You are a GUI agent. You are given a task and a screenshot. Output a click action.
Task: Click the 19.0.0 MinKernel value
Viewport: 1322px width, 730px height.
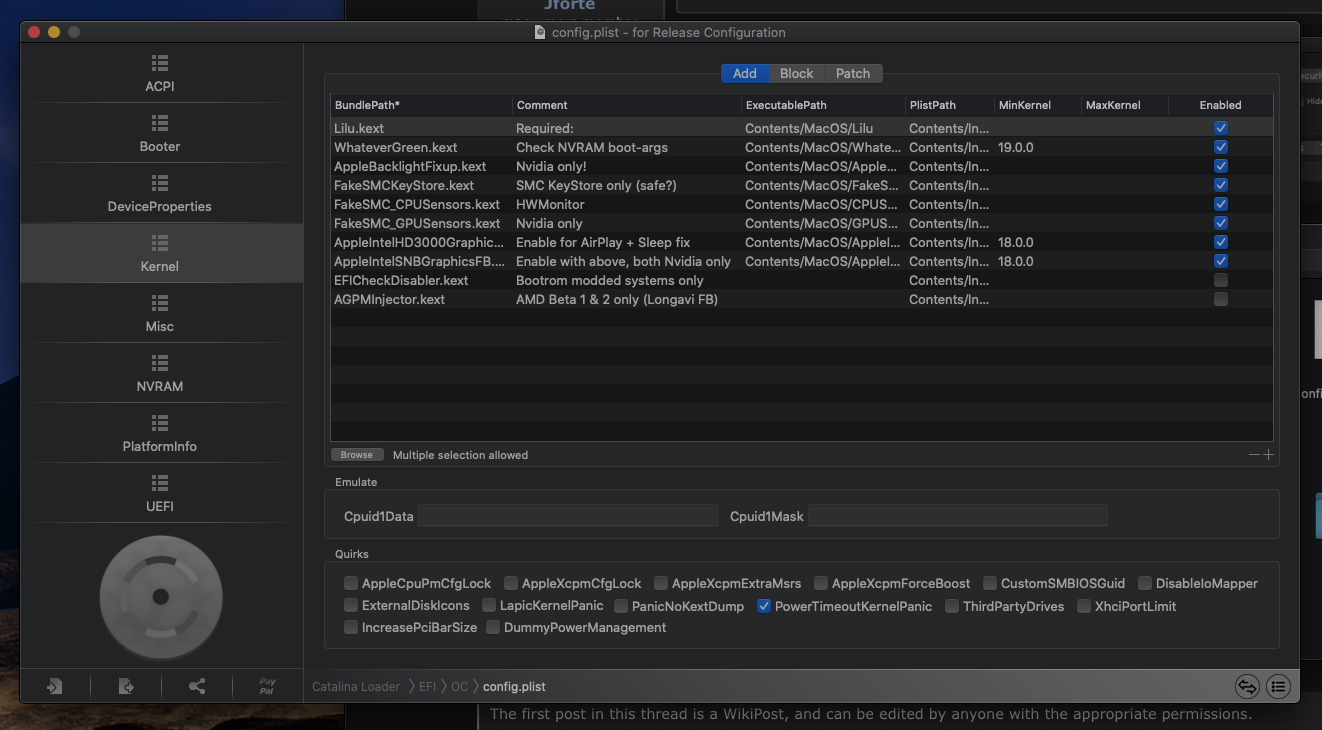(x=1016, y=147)
